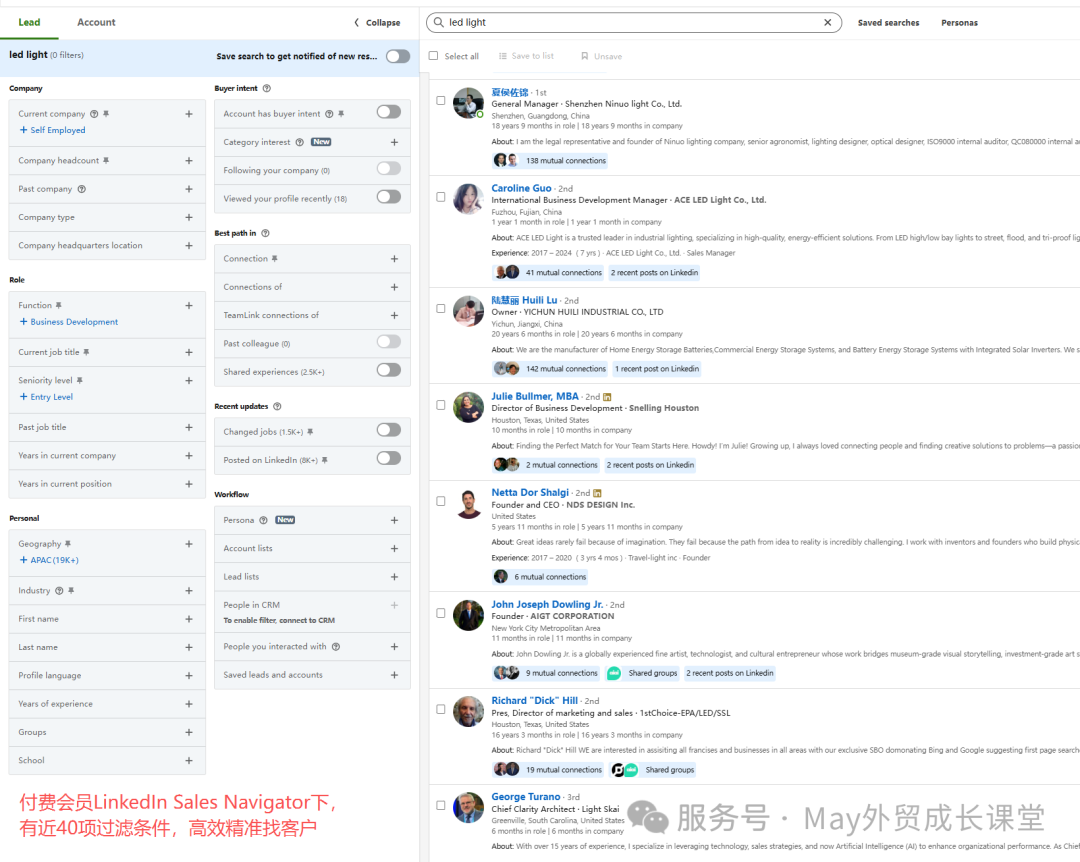This screenshot has height=862, width=1080.
Task: Click help icon next to Best path in
Action: pos(265,233)
